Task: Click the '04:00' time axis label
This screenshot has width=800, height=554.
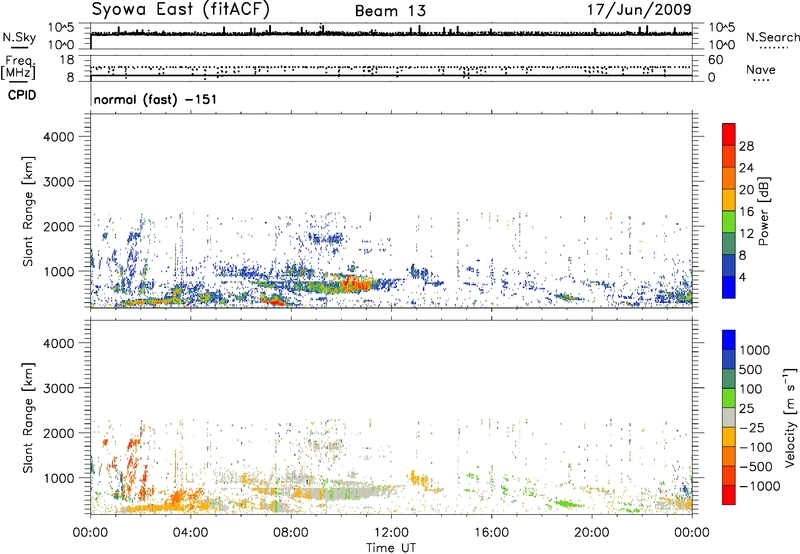Action: (190, 533)
